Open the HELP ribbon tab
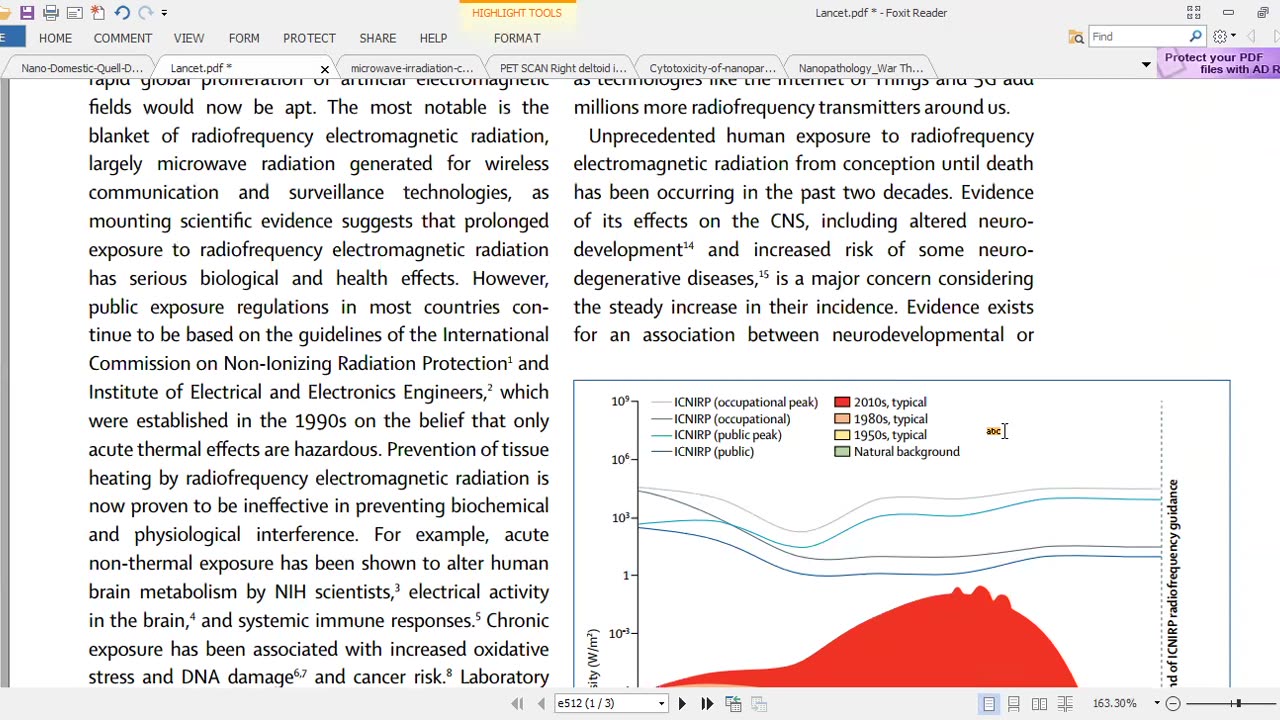 click(x=433, y=38)
